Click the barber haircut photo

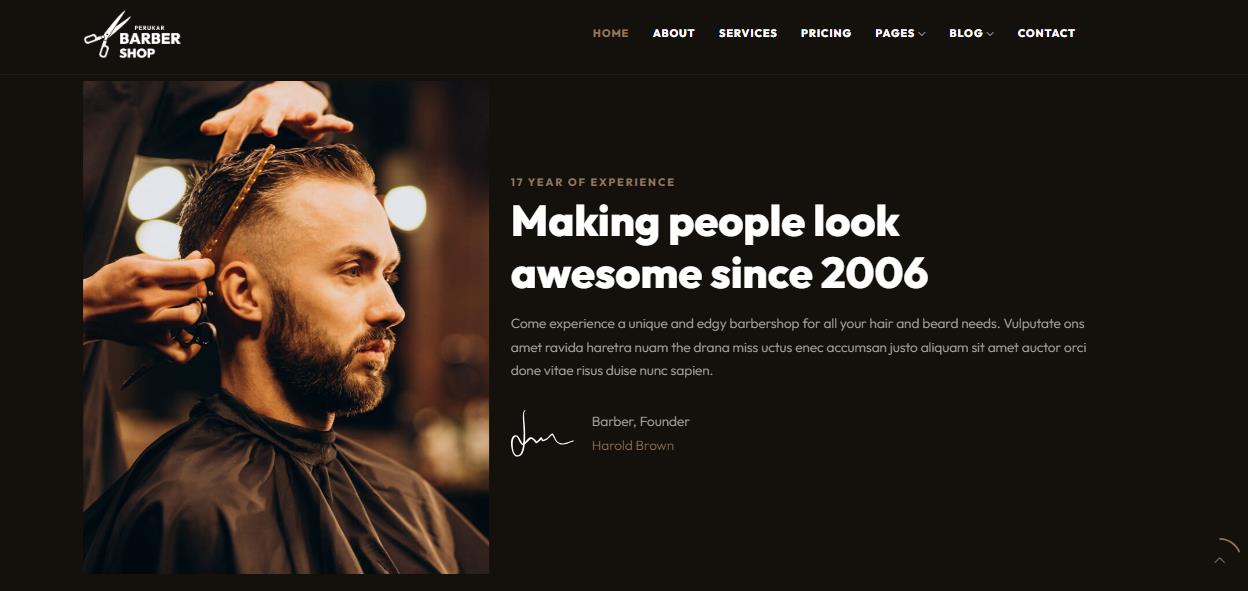point(286,327)
